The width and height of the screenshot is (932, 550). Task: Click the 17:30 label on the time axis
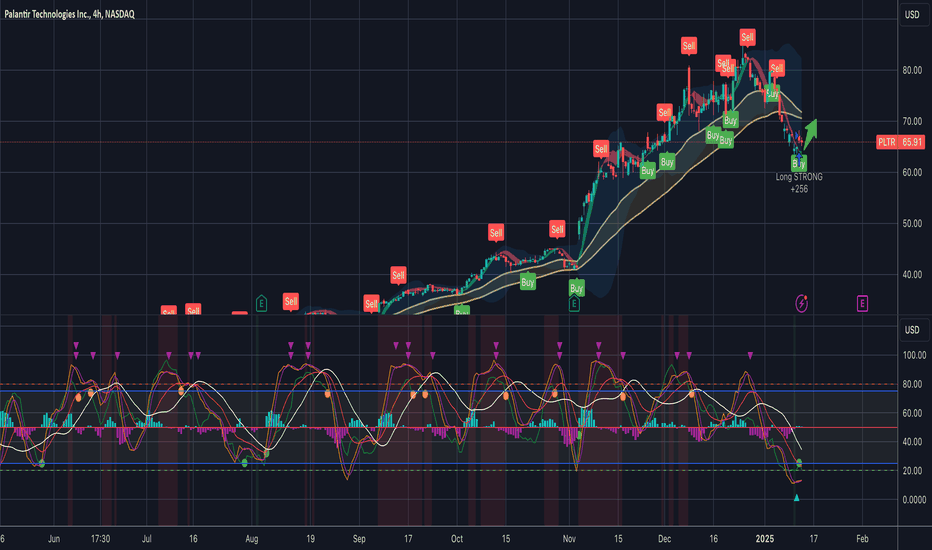tap(100, 539)
